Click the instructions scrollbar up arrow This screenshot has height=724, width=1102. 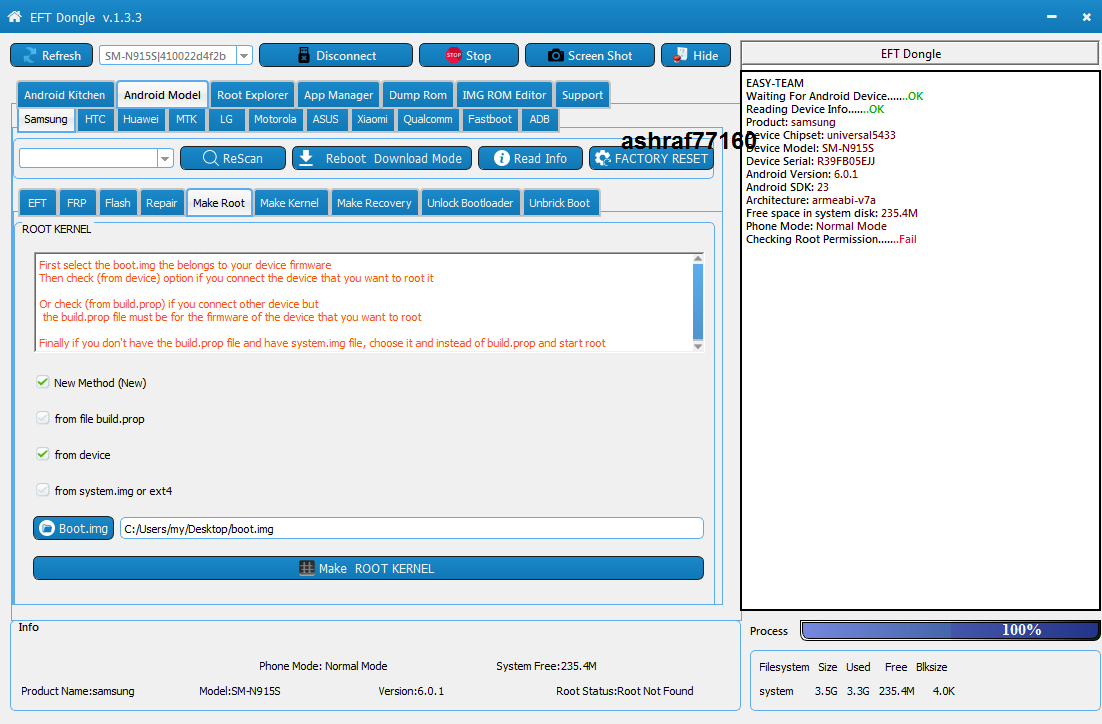pos(698,259)
